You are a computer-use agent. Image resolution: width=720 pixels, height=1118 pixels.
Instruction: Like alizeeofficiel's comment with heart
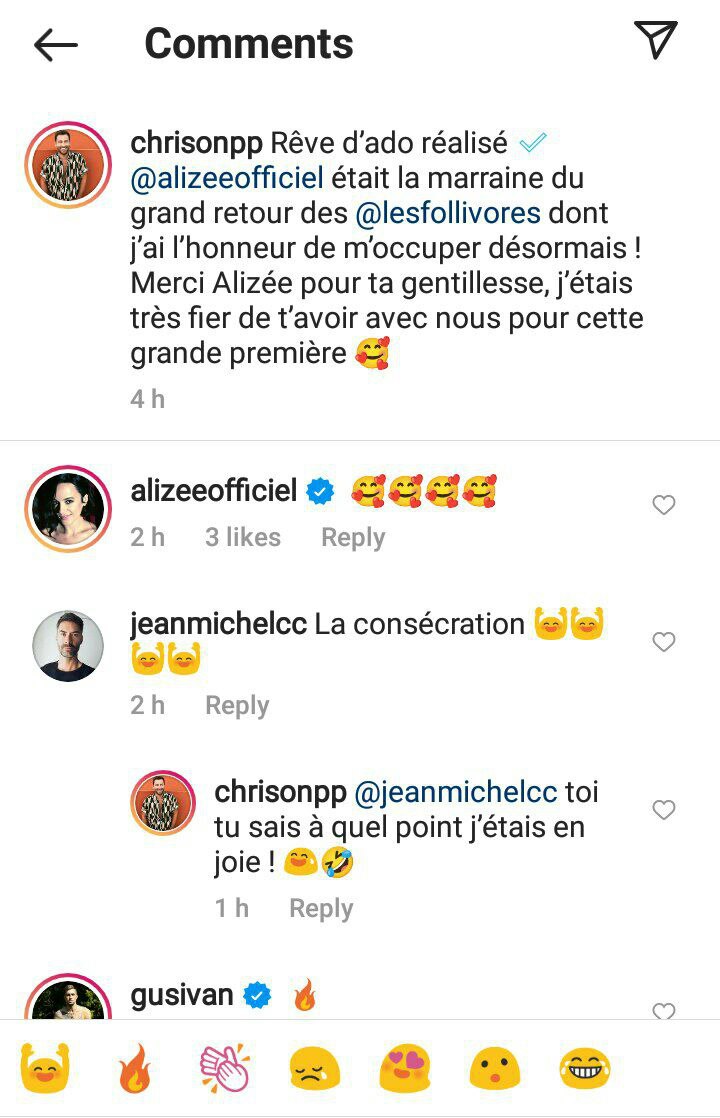coord(664,505)
